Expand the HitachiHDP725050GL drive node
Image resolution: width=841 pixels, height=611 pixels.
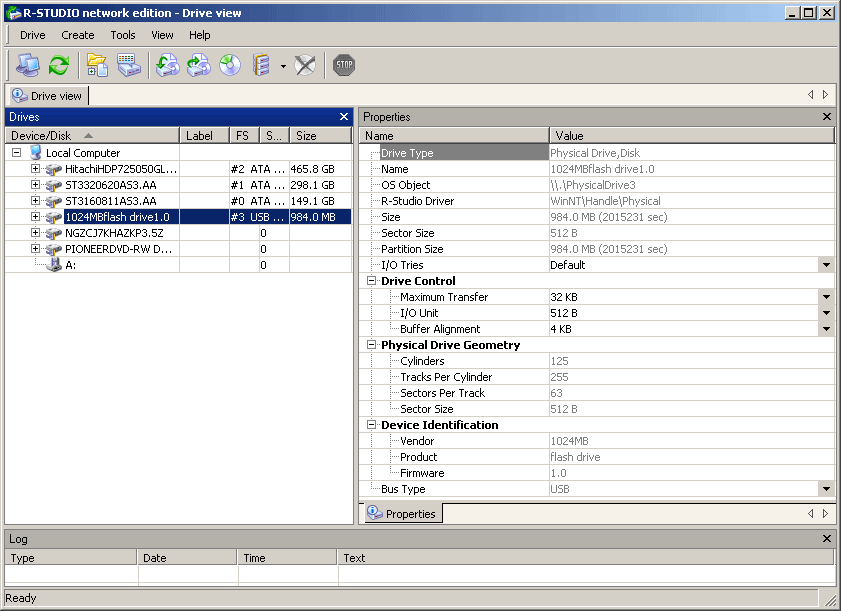click(35, 168)
